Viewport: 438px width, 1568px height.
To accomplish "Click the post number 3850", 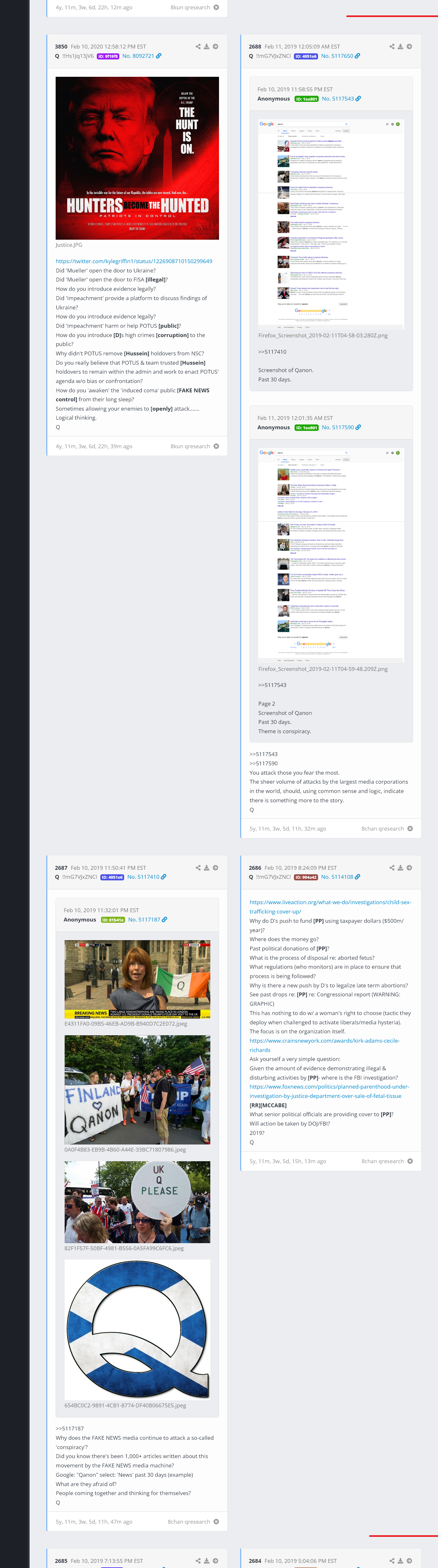I will click(61, 46).
